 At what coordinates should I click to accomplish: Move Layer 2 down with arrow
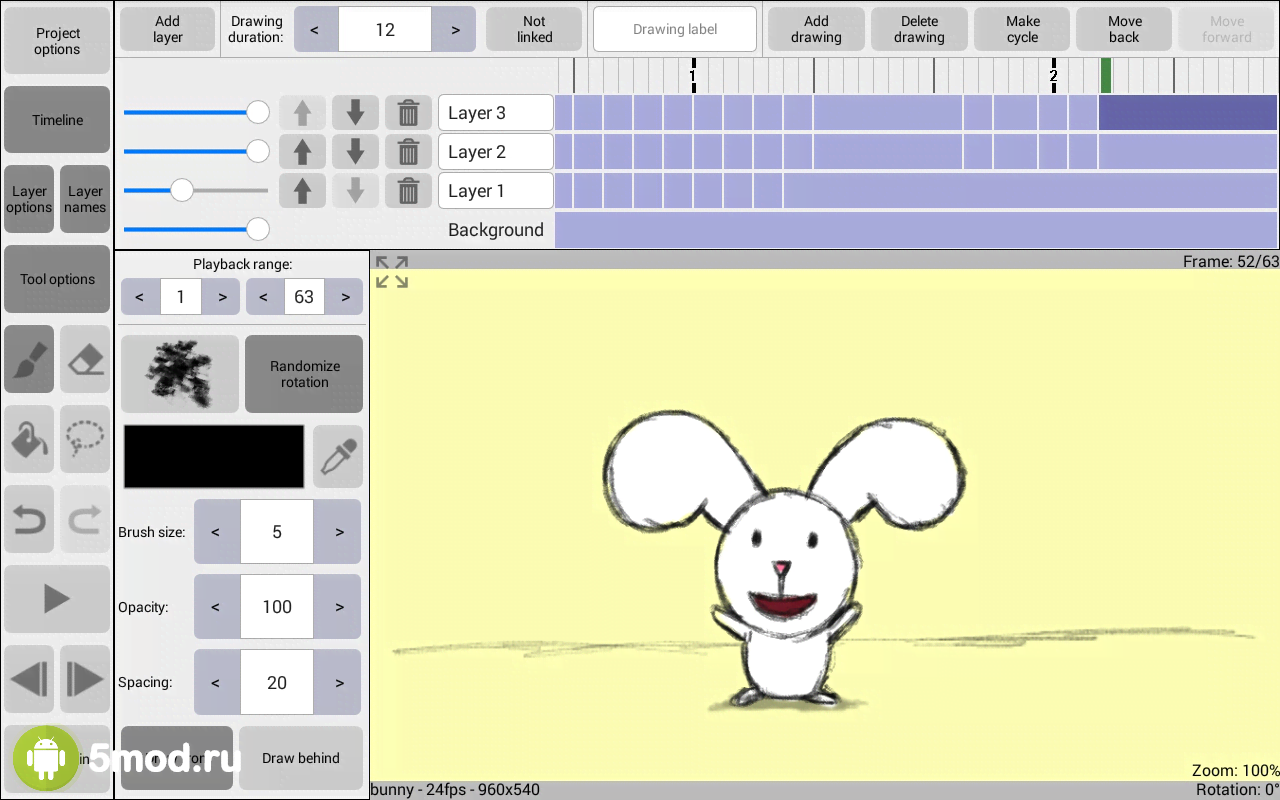pos(355,152)
